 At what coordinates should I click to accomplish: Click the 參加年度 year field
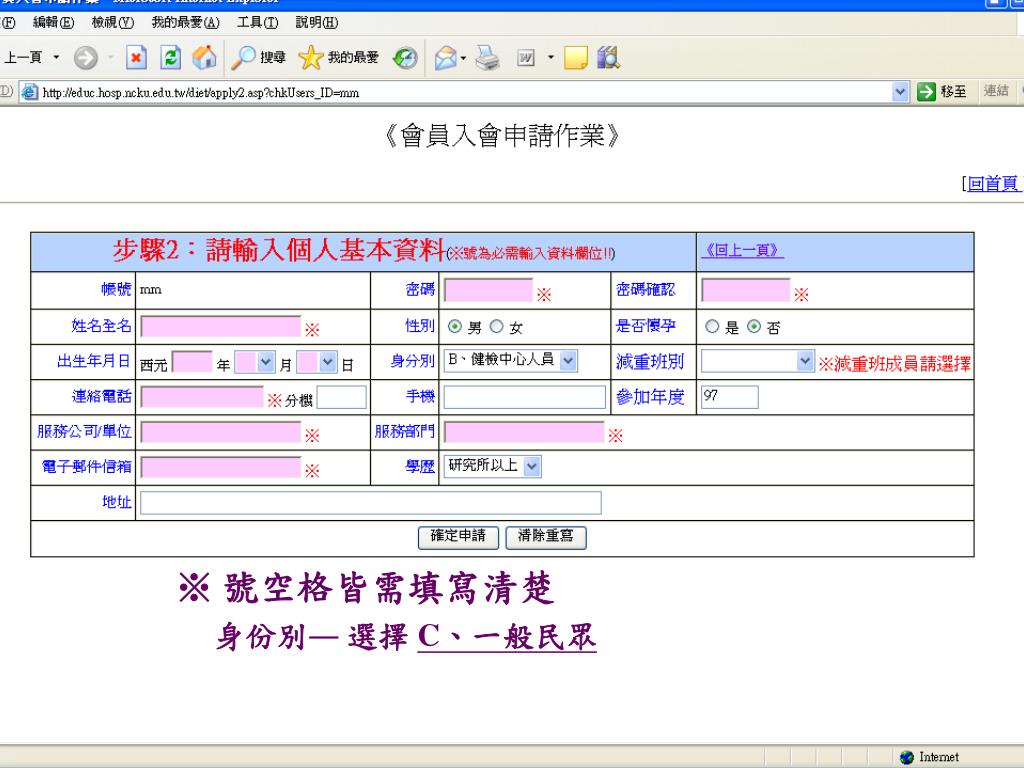(x=729, y=397)
